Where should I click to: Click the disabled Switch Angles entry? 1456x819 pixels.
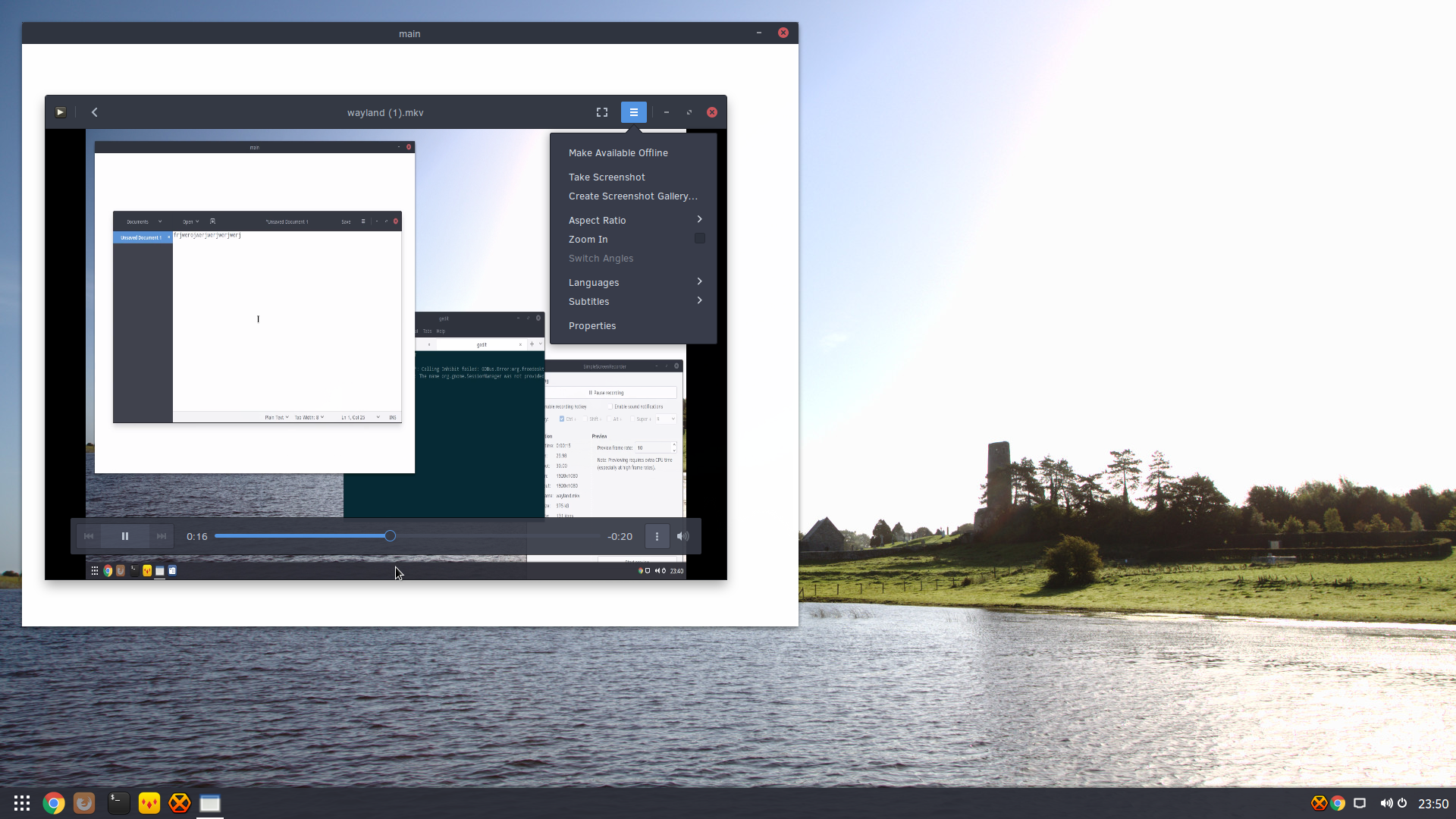point(633,259)
